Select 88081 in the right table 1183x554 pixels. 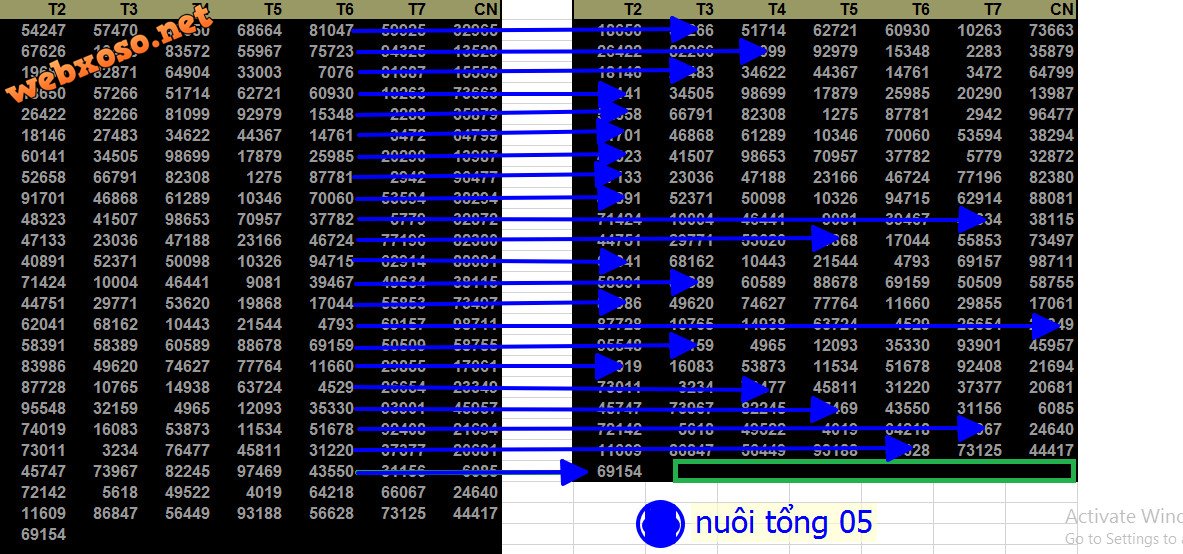(x=1050, y=199)
